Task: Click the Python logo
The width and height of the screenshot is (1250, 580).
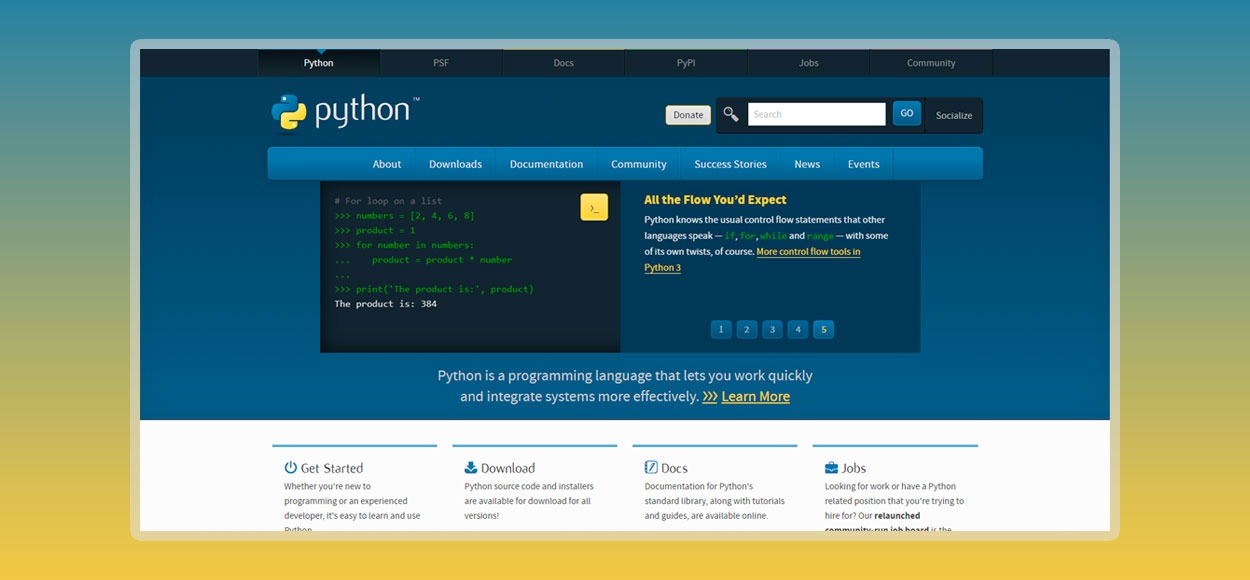Action: (345, 112)
